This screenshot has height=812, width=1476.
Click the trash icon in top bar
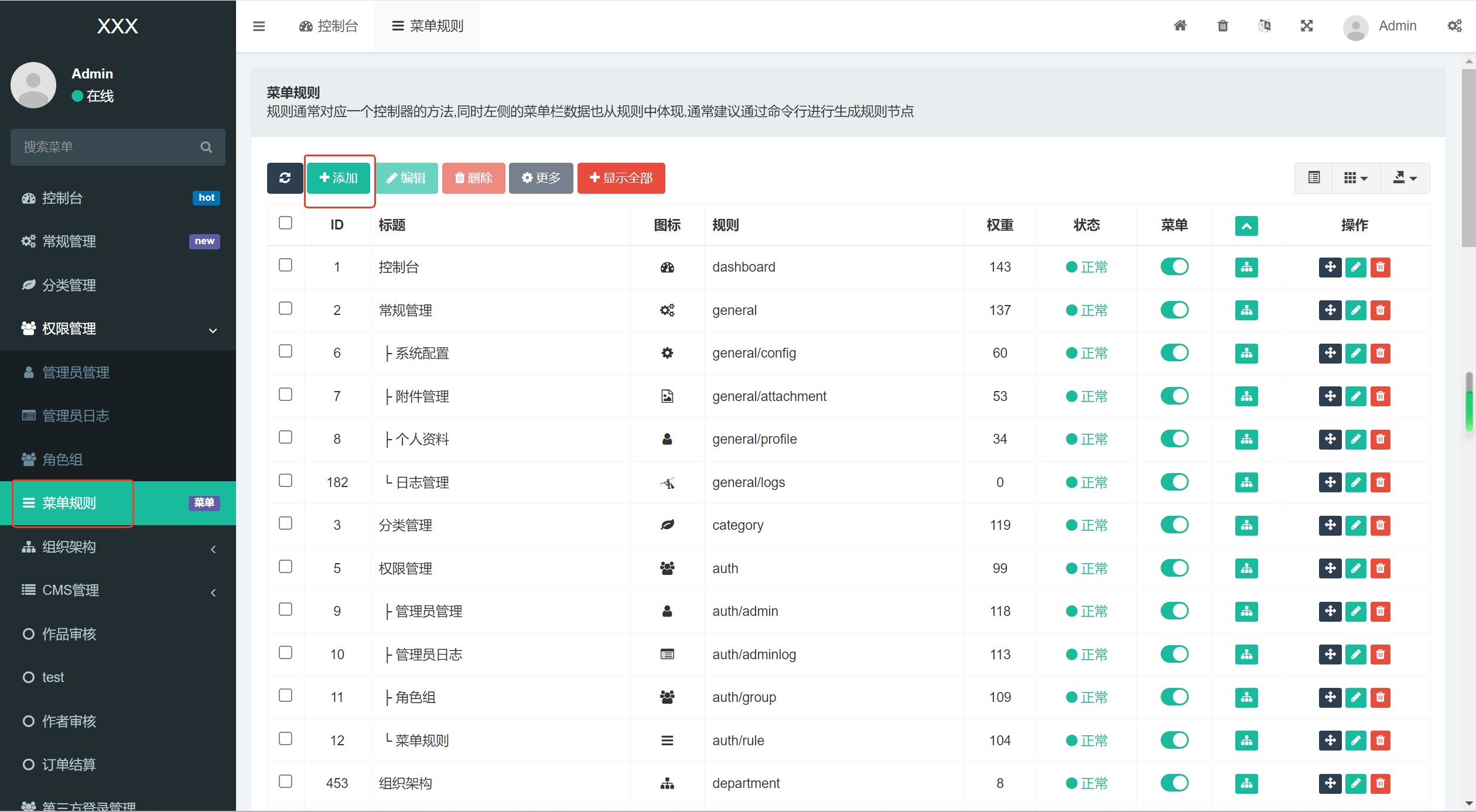tap(1222, 26)
